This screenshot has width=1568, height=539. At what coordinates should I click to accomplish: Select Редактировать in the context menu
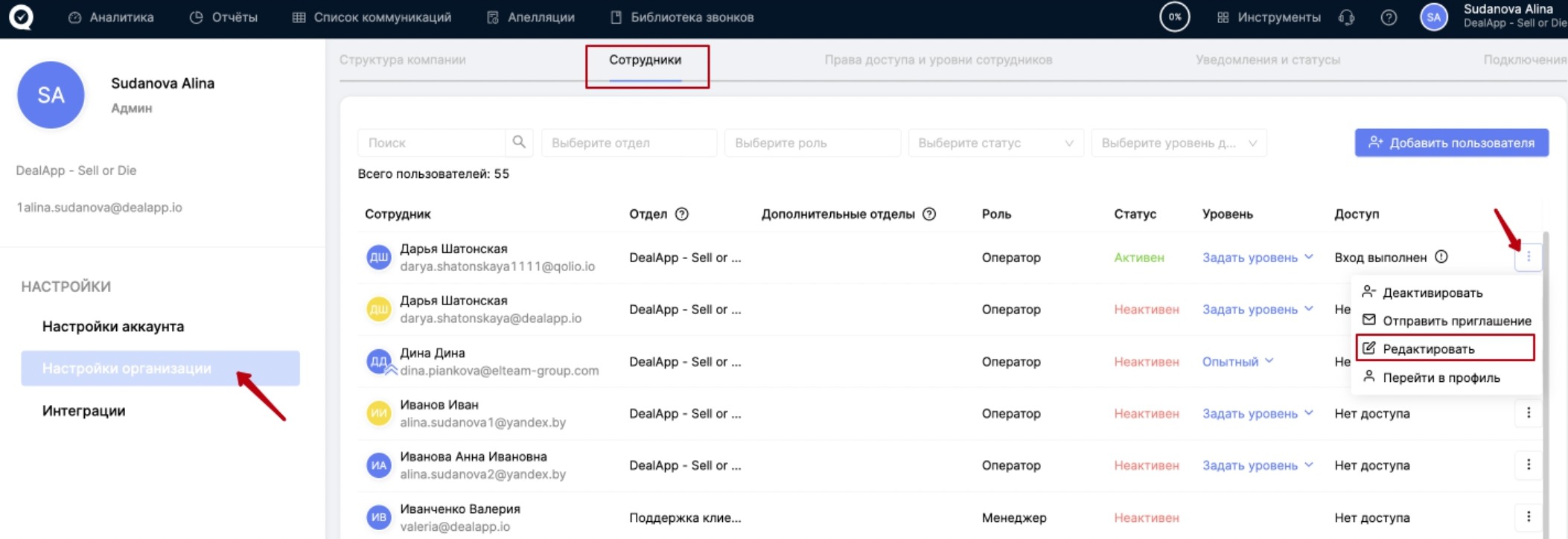click(1428, 349)
